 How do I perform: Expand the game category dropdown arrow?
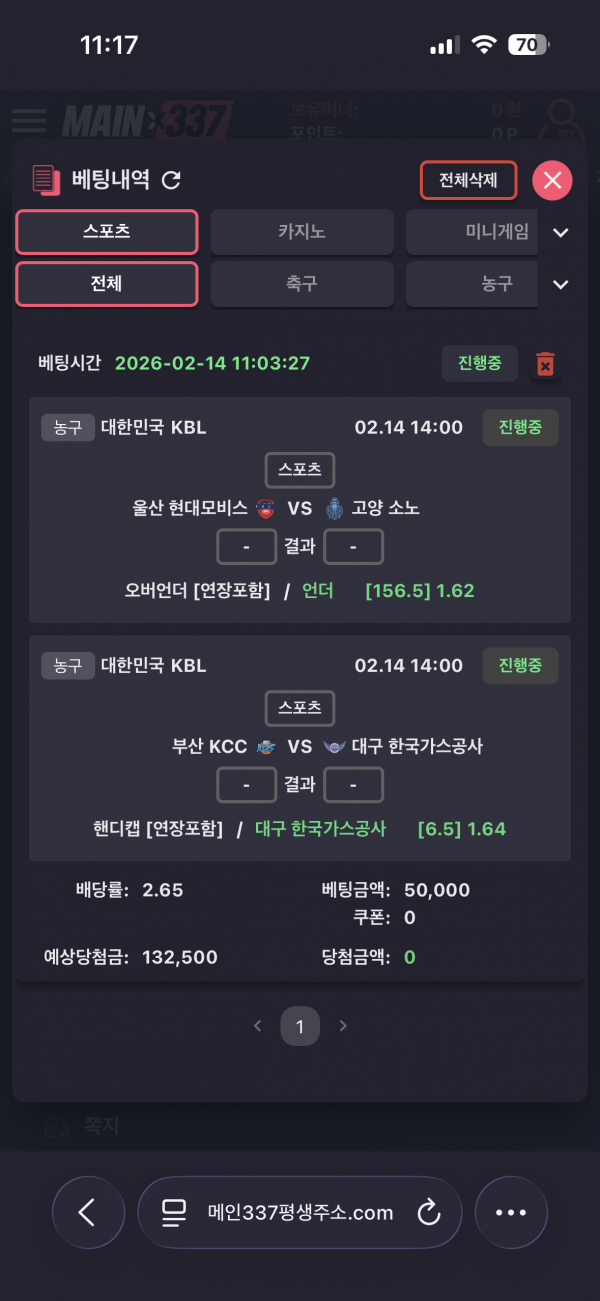point(561,233)
